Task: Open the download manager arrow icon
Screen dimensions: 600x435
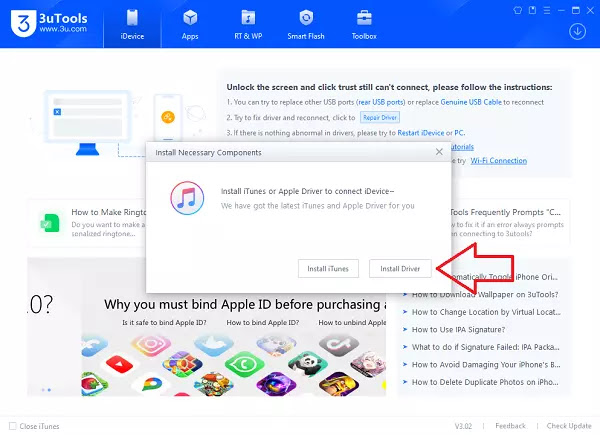Action: pos(577,31)
